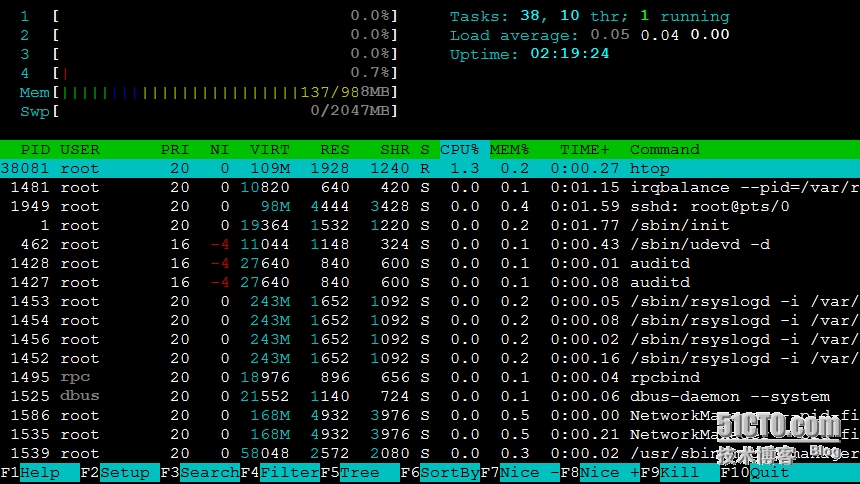Select the process row with PID 1539
Screen dimensions: 860x484
point(430,453)
